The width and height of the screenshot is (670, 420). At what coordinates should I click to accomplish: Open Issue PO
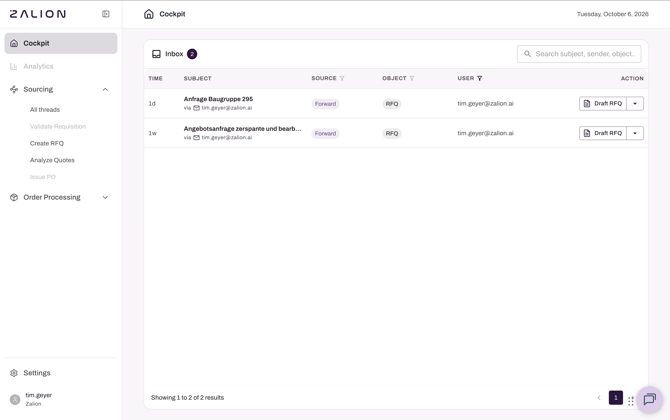[x=43, y=177]
